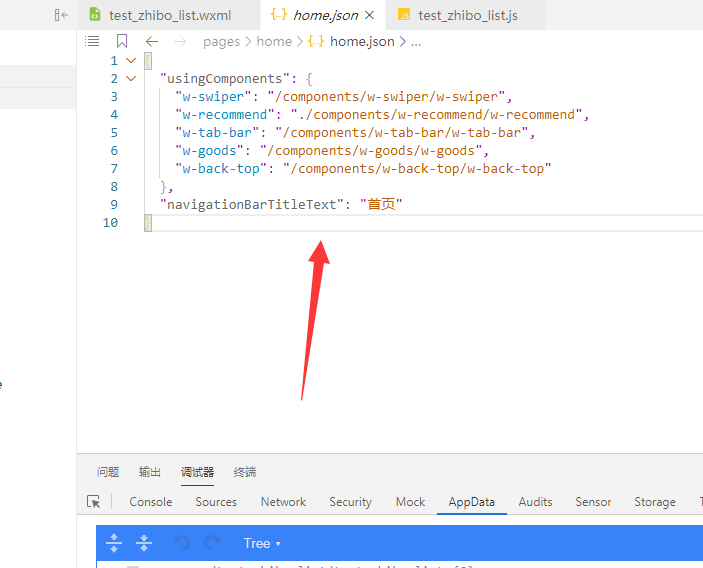Collapse the fold chevron at line 1
The width and height of the screenshot is (703, 568).
(131, 61)
